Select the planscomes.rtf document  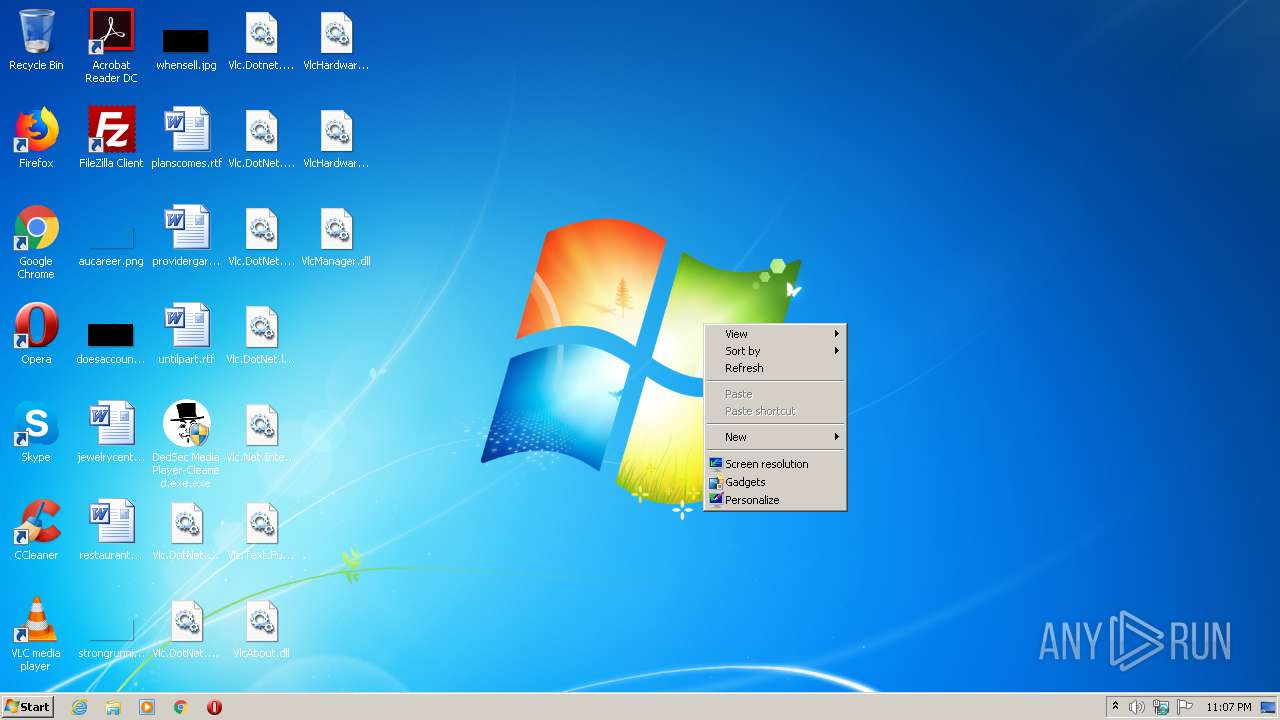pos(186,138)
